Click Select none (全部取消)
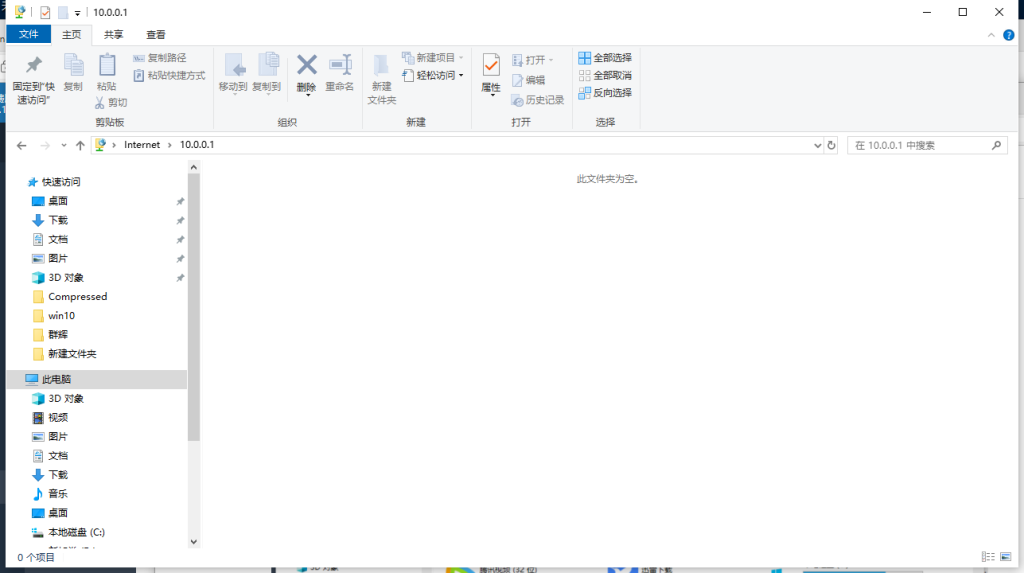This screenshot has width=1024, height=573. tap(605, 76)
